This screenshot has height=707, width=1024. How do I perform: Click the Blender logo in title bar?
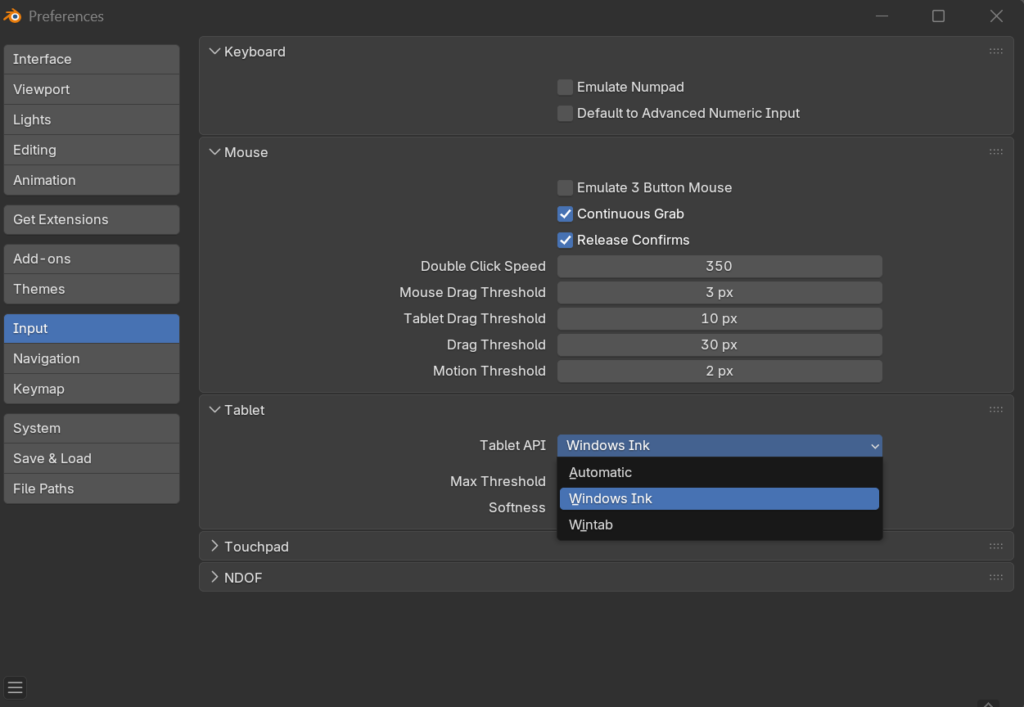click(14, 16)
